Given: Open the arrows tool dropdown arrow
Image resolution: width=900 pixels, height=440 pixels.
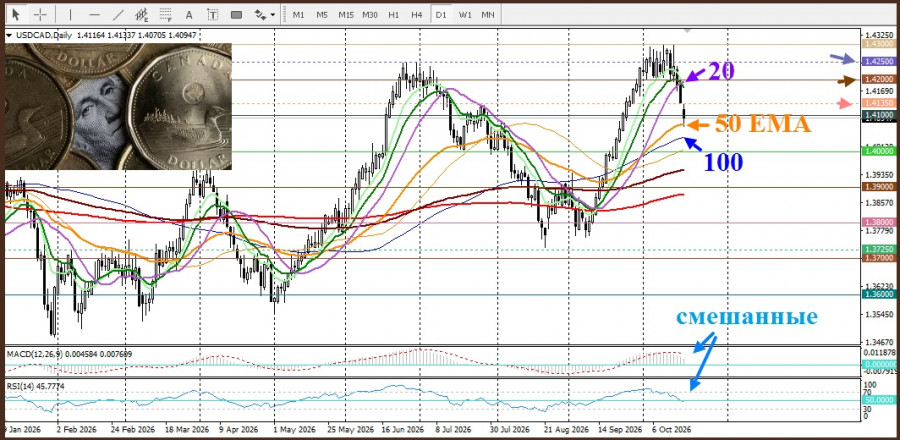Looking at the screenshot, I should pyautogui.click(x=273, y=15).
